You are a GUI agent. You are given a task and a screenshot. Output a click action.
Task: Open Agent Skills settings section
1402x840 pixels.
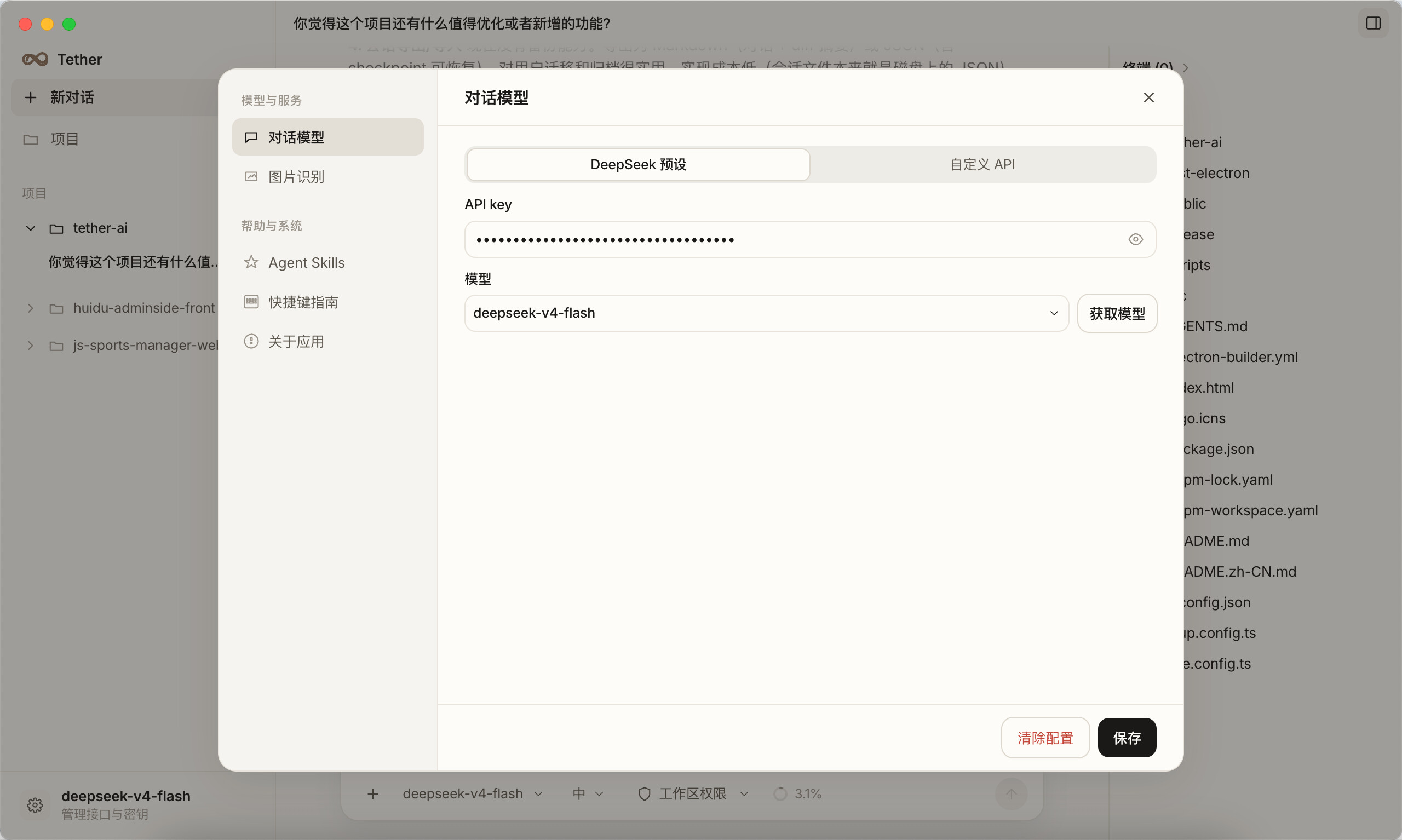[x=327, y=263]
